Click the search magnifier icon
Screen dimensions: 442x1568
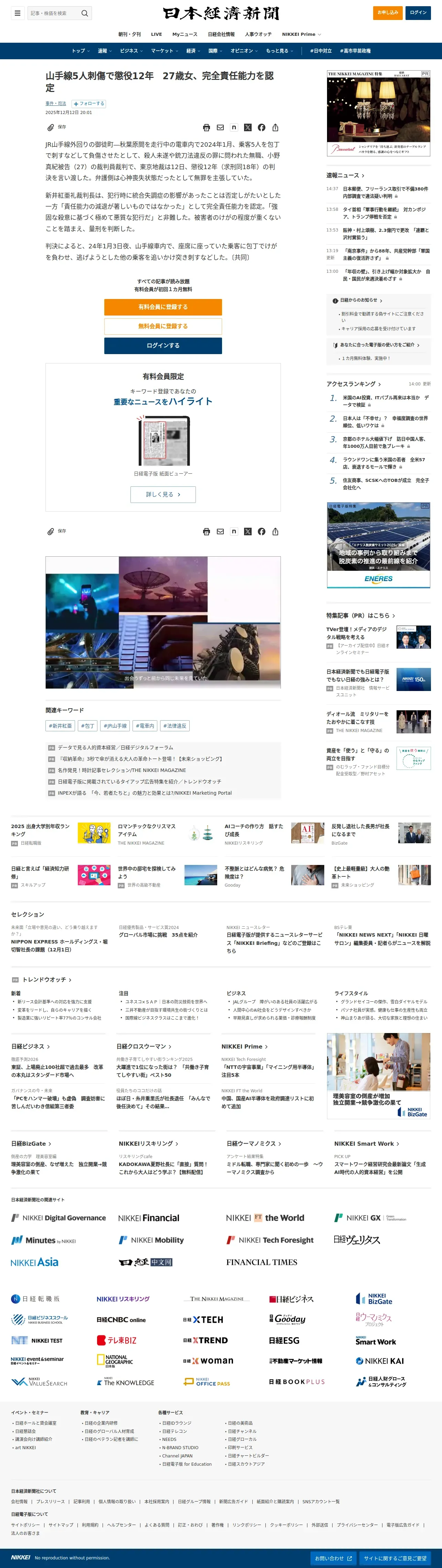coord(84,13)
